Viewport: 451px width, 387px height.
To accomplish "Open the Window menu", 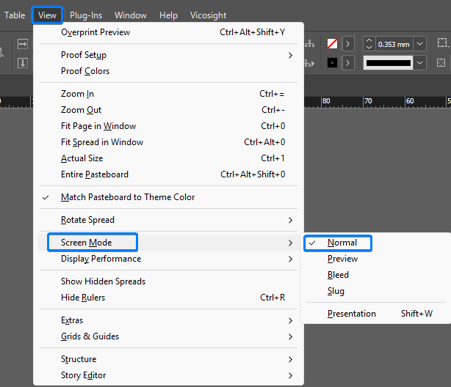I will click(x=130, y=15).
